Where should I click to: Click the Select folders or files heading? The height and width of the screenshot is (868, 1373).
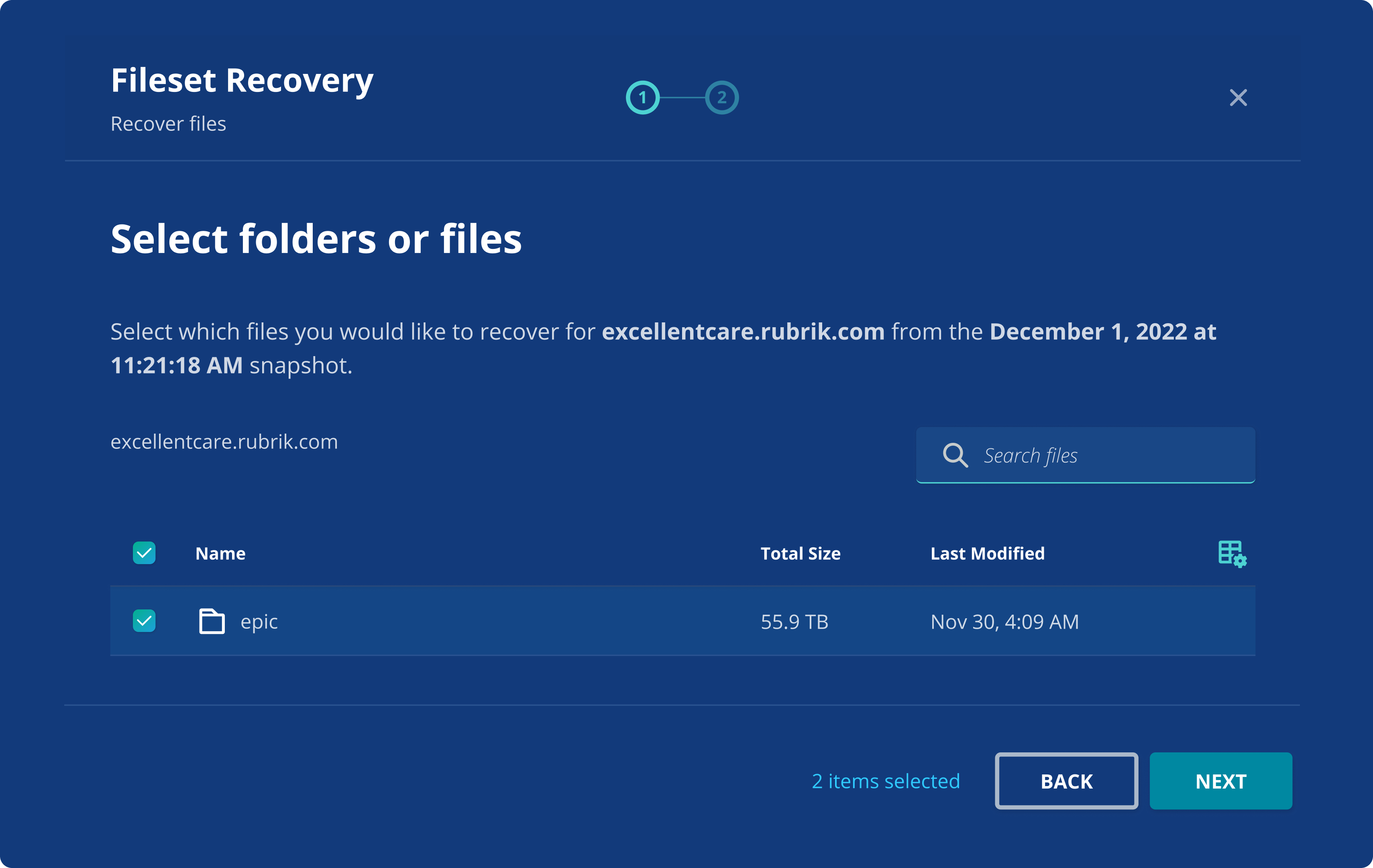coord(316,238)
